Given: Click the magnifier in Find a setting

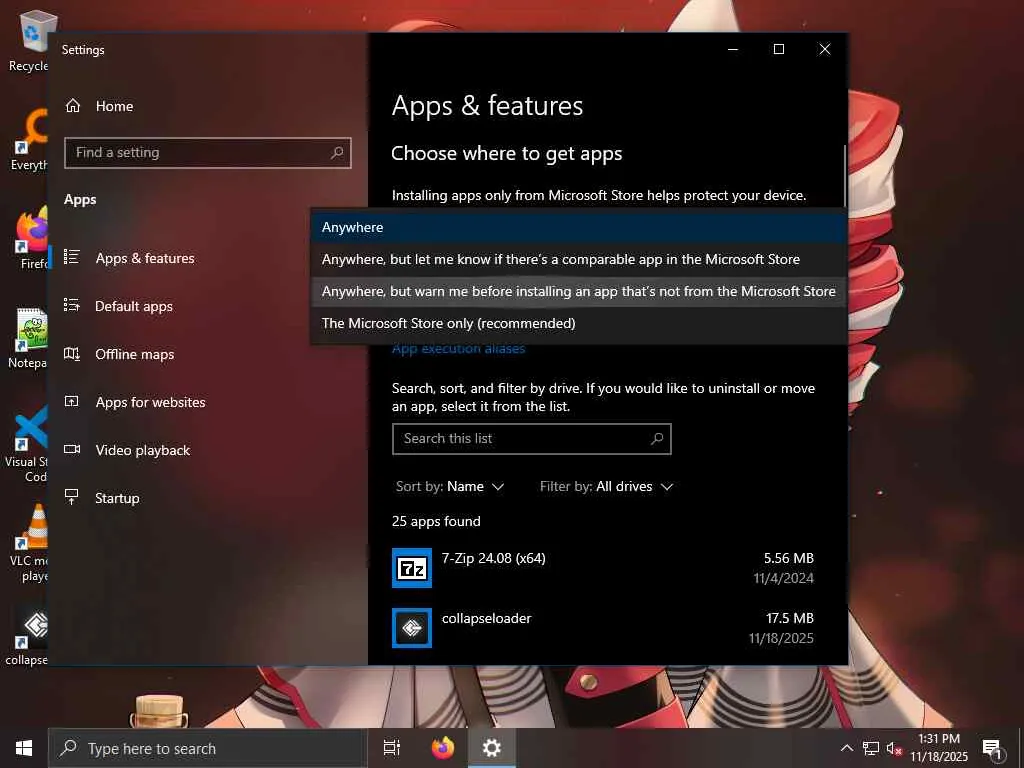Looking at the screenshot, I should pos(337,153).
